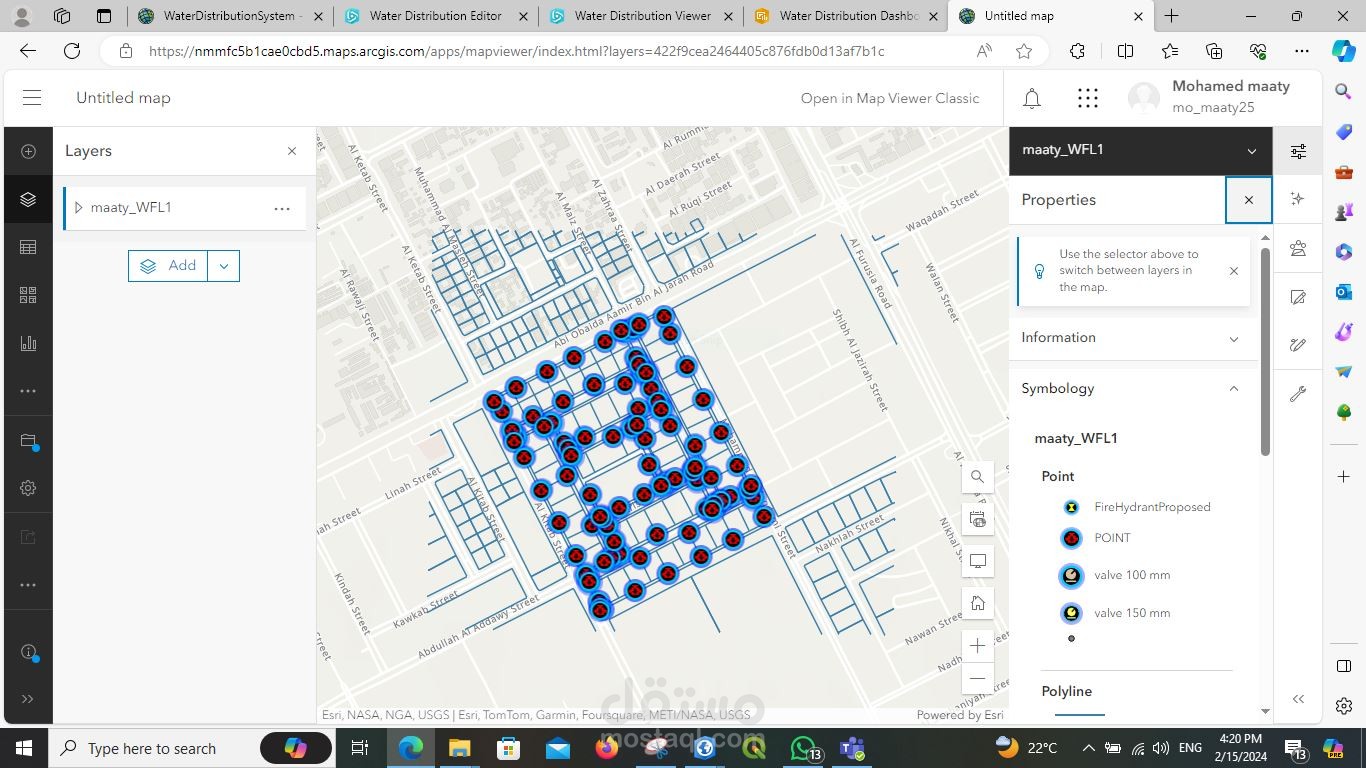1366x768 pixels.
Task: Open the Mohamed maaty user profile menu
Action: click(x=1209, y=97)
